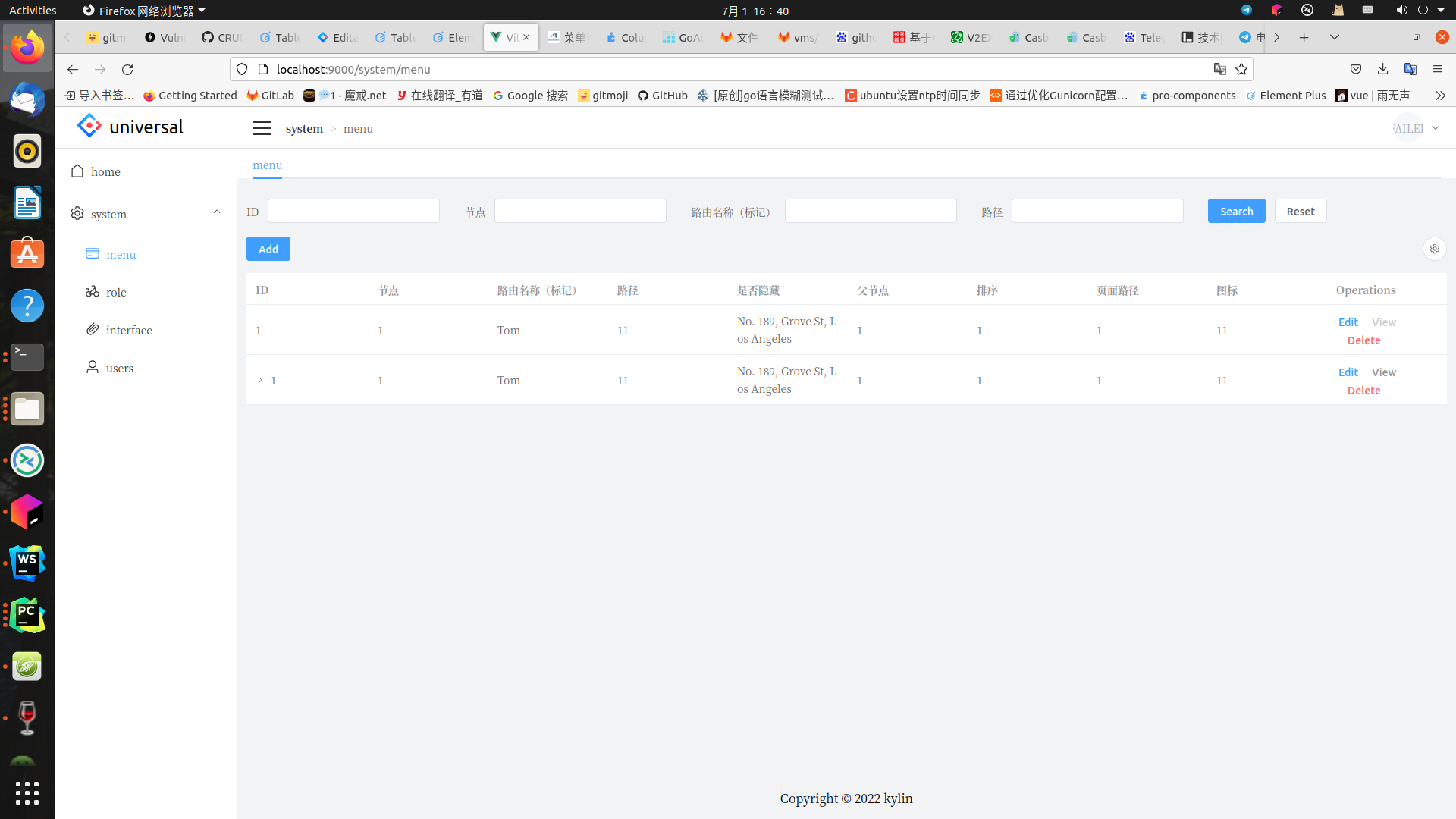Click Edit on the first table row

[1348, 322]
